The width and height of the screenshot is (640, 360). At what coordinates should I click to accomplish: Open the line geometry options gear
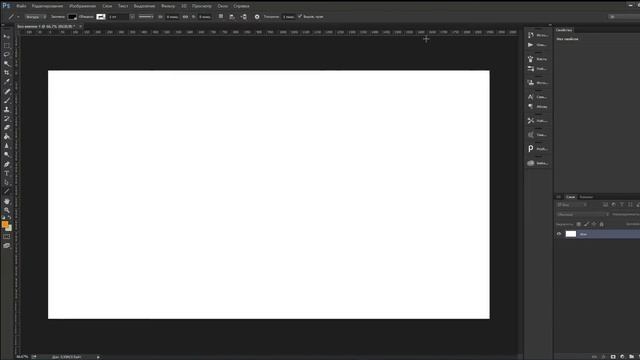[x=257, y=17]
